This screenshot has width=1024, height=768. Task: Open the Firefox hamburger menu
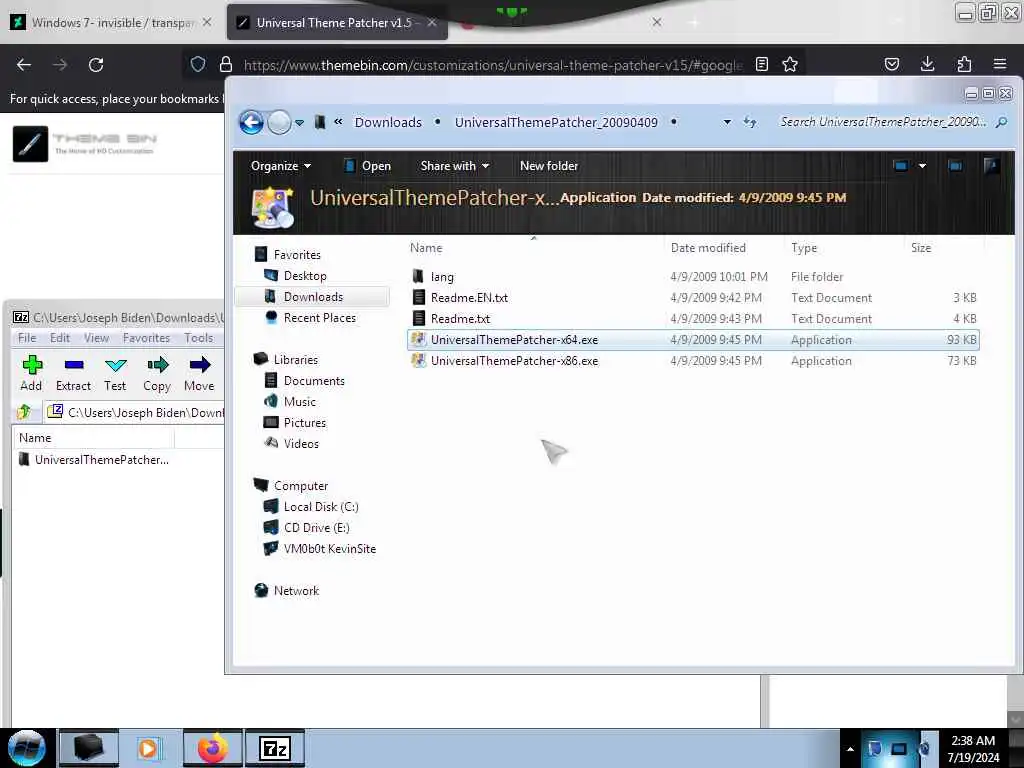click(1000, 64)
